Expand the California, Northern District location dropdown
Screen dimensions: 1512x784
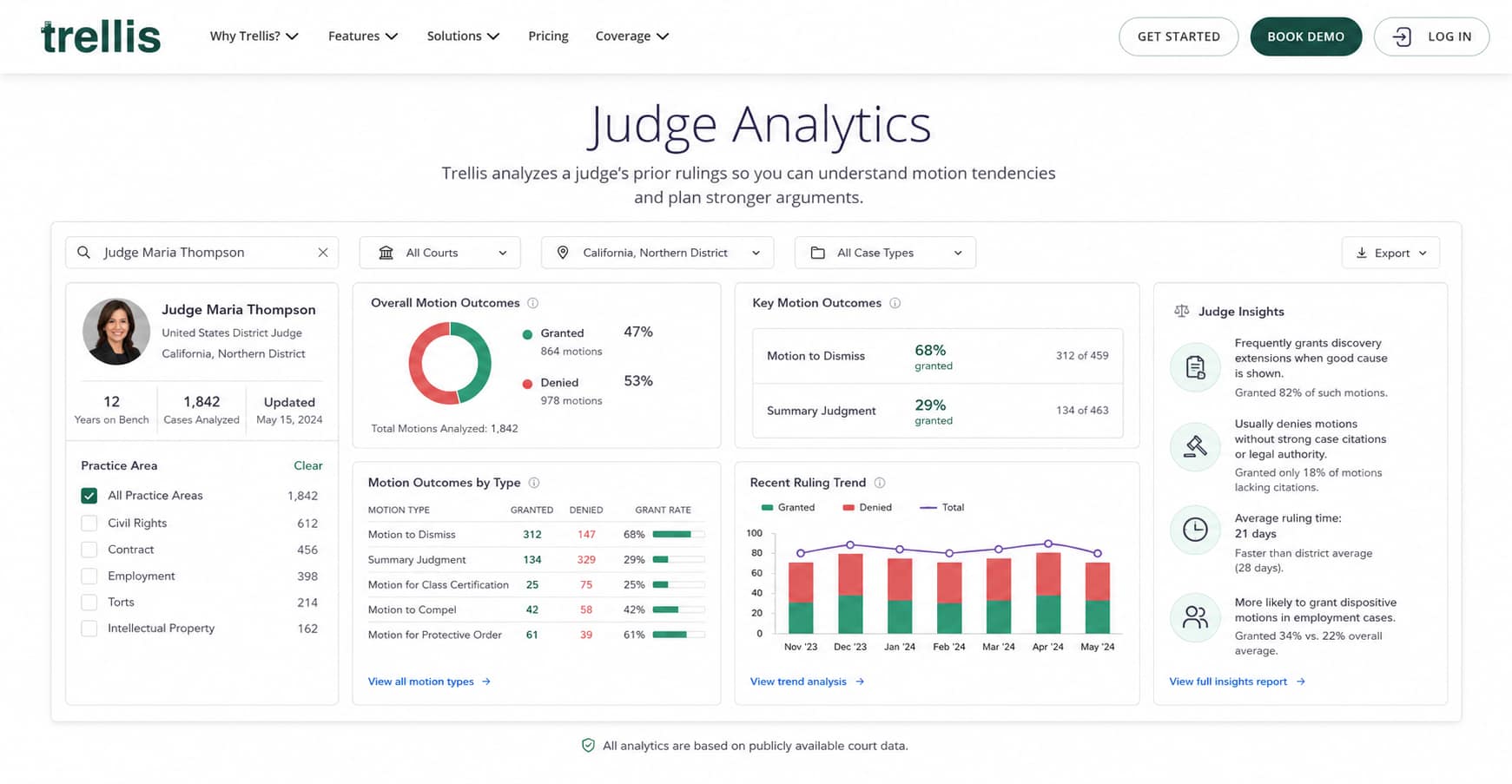[x=657, y=253]
